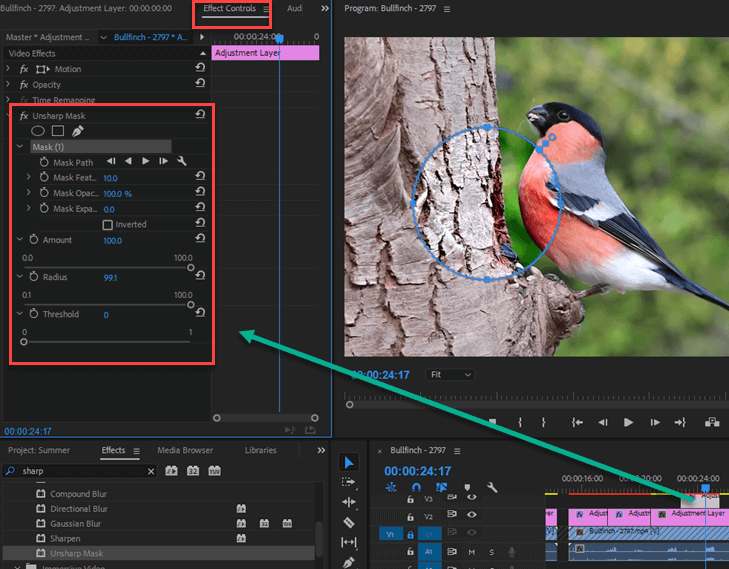Open the Libraries panel tab
The image size is (729, 569).
pos(260,450)
